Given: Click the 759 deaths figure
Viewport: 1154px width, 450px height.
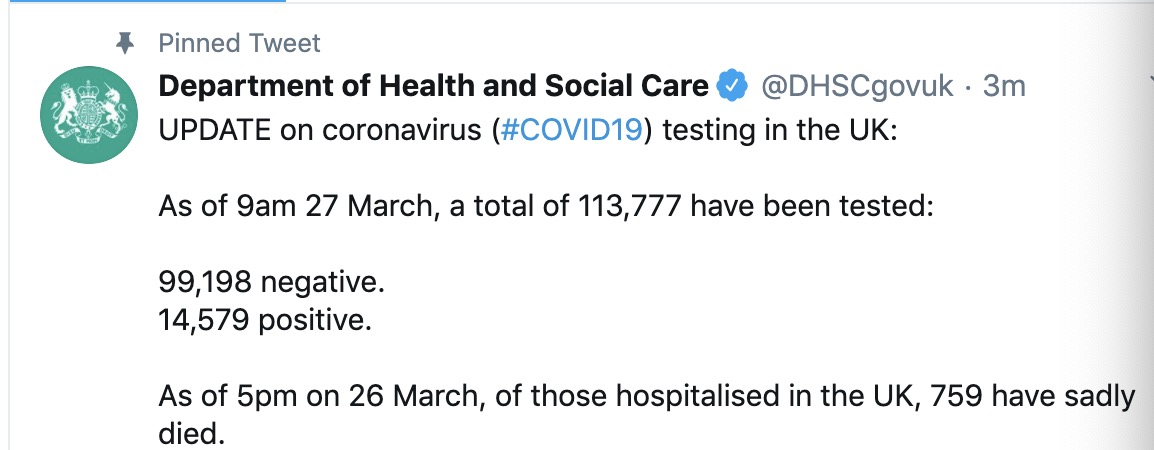Looking at the screenshot, I should tap(956, 396).
